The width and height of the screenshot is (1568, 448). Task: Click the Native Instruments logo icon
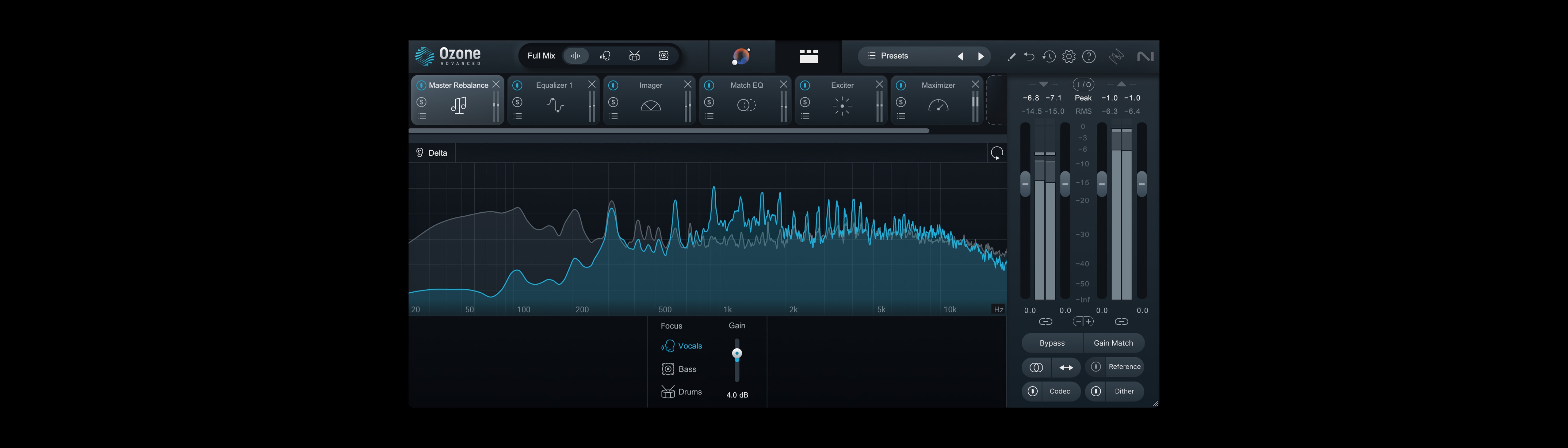pos(1145,57)
